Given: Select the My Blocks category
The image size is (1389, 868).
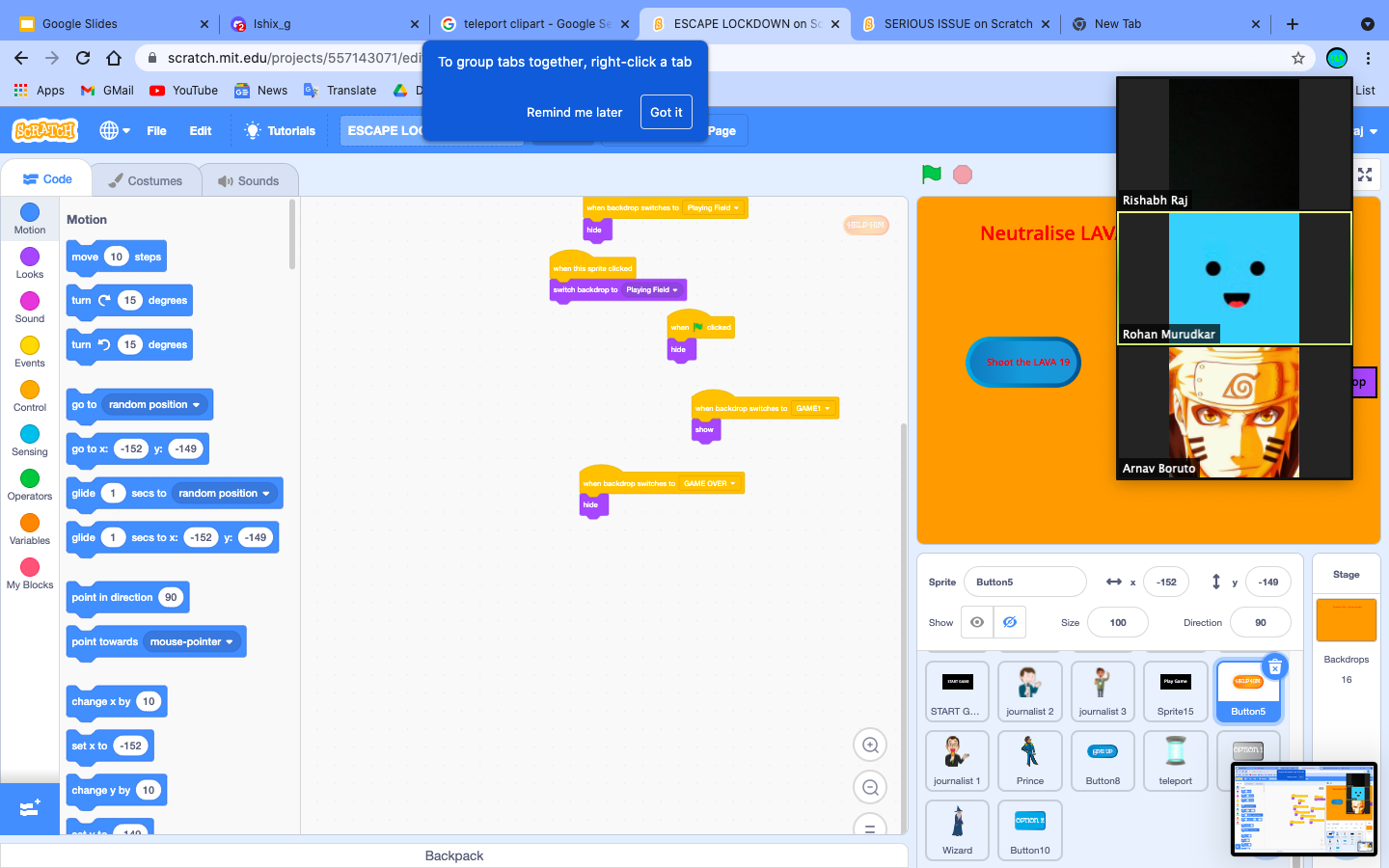Looking at the screenshot, I should (x=30, y=574).
